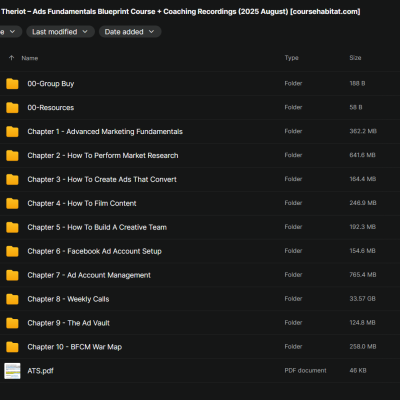Viewport: 400px width, 400px height.
Task: Click the 765.4 MB size value
Action: [363, 275]
